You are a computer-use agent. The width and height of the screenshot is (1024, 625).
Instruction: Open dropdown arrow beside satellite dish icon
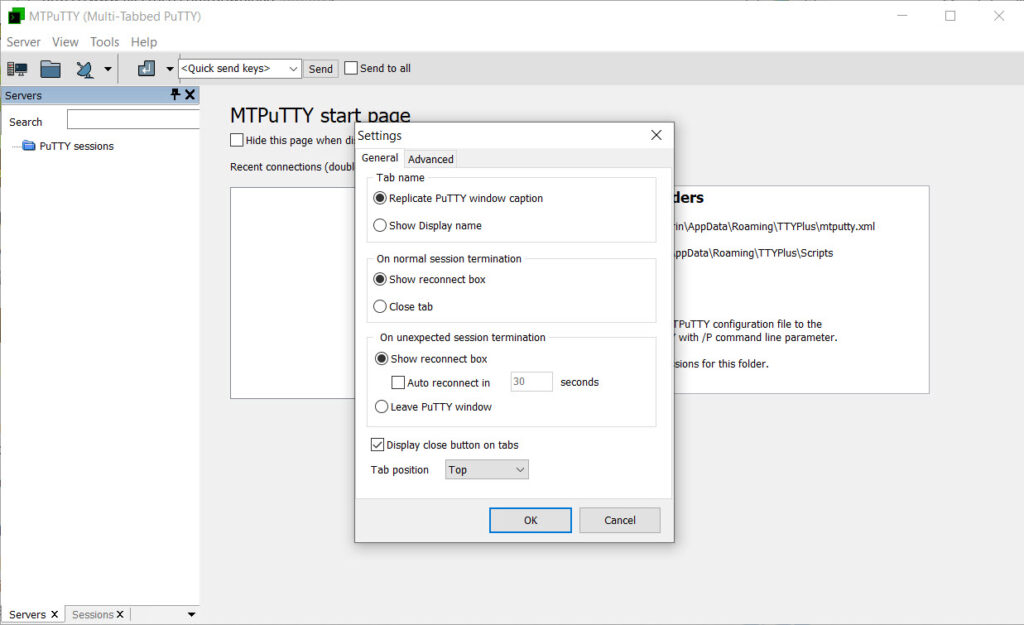tap(107, 69)
